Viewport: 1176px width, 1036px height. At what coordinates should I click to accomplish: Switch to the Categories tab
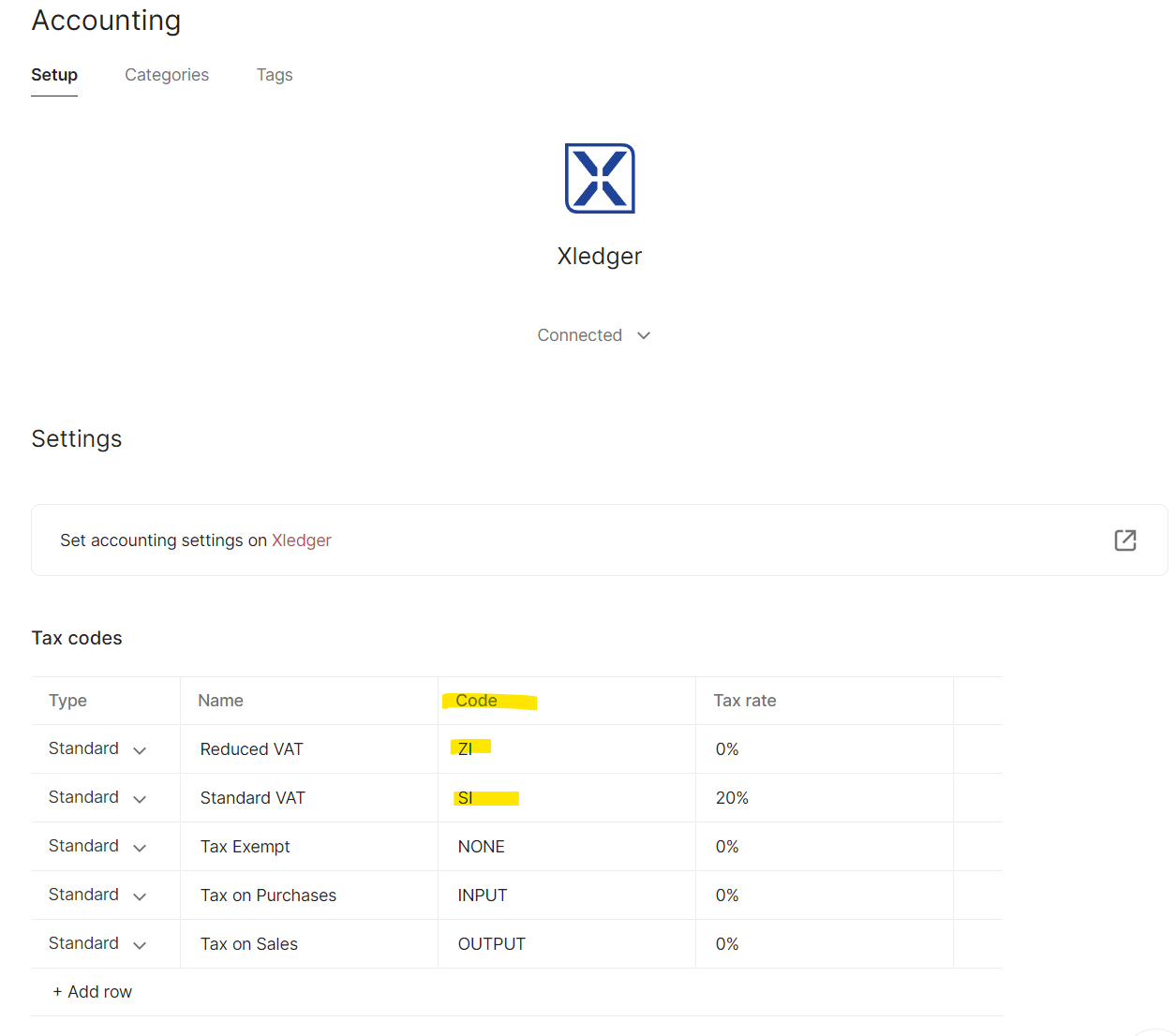[167, 75]
